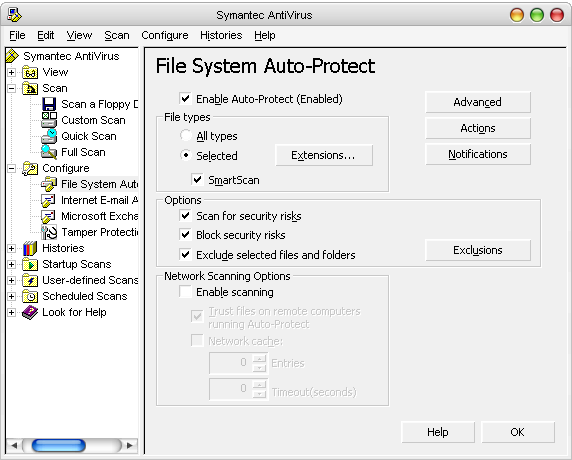Toggle Exclude selected files and folders

coord(185,254)
